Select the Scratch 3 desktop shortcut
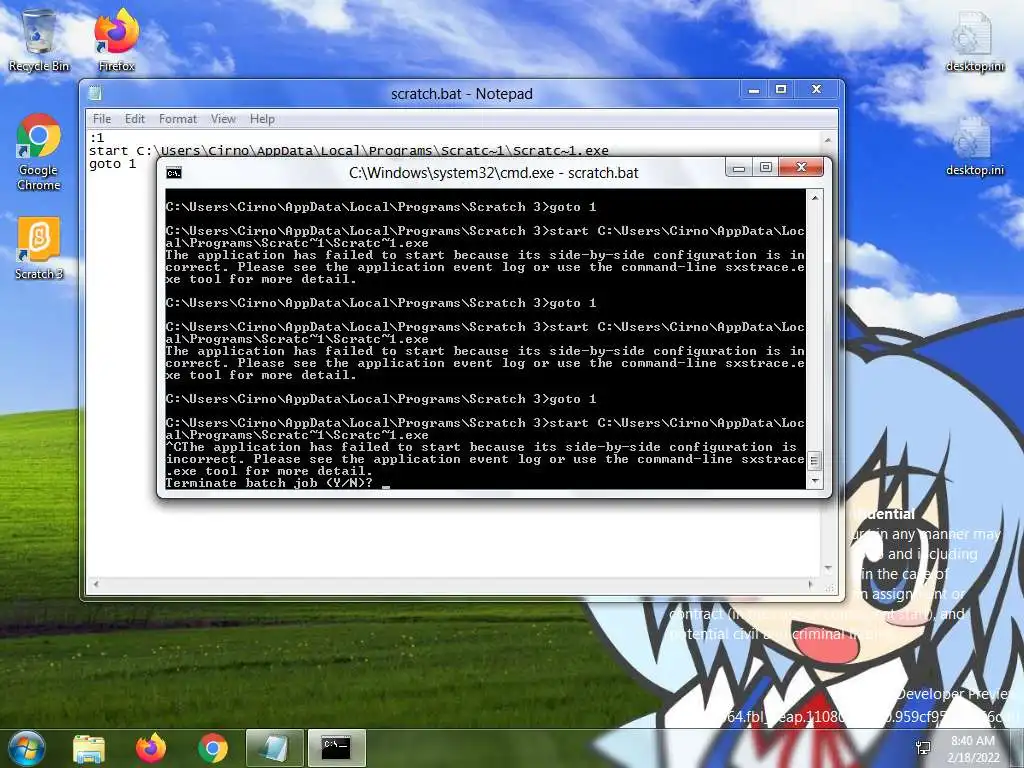This screenshot has height=768, width=1024. tap(39, 248)
